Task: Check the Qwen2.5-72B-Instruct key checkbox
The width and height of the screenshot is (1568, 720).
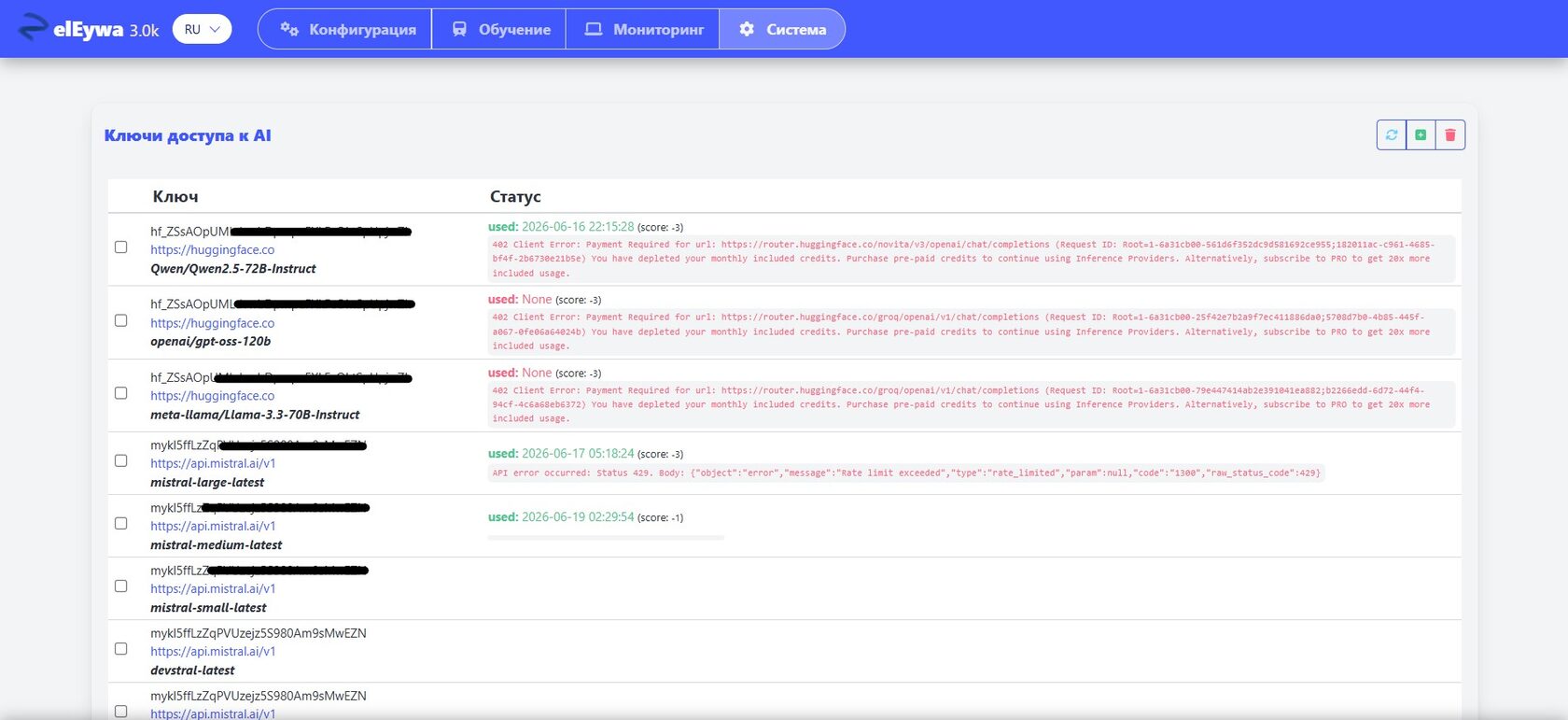Action: pyautogui.click(x=120, y=247)
